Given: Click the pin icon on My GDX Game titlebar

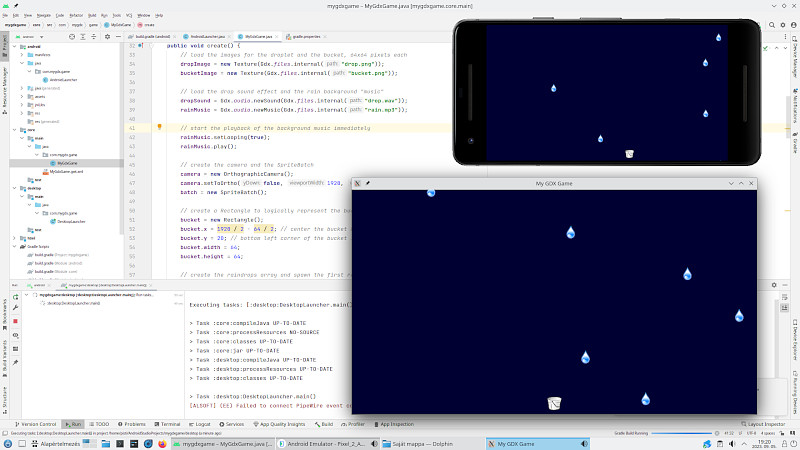Looking at the screenshot, I should [368, 183].
